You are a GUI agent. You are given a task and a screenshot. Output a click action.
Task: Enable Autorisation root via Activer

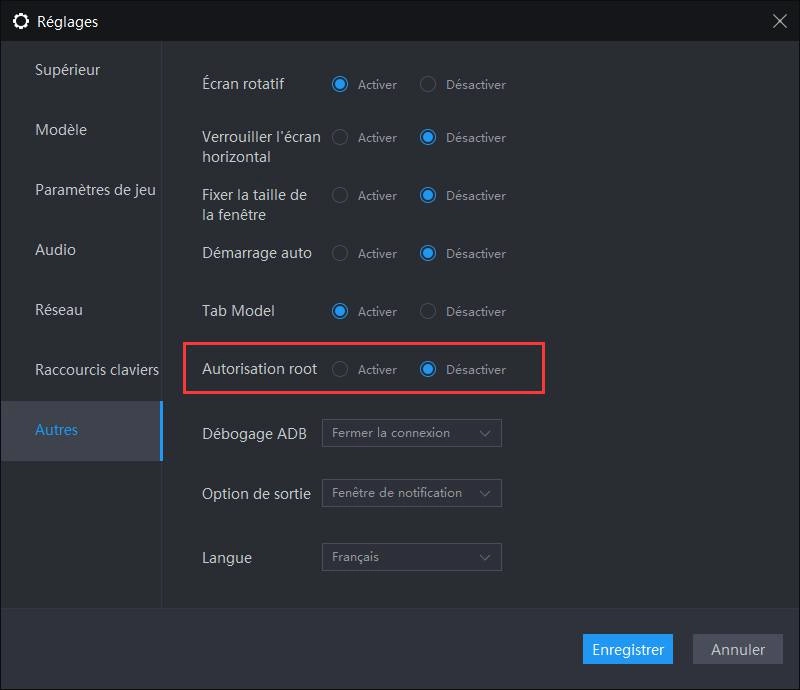(340, 370)
